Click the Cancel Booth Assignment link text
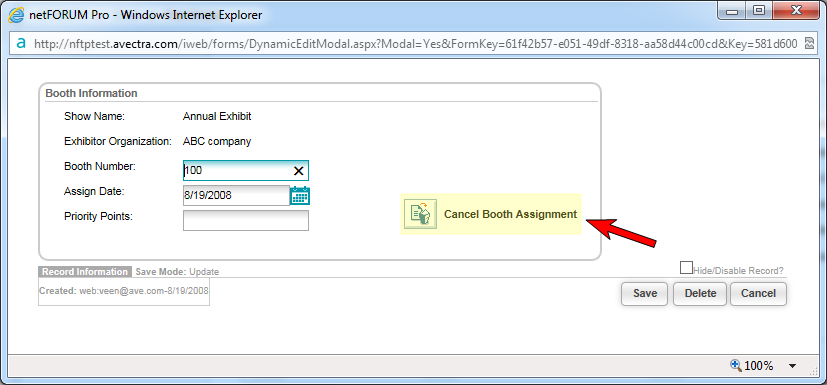 [511, 215]
